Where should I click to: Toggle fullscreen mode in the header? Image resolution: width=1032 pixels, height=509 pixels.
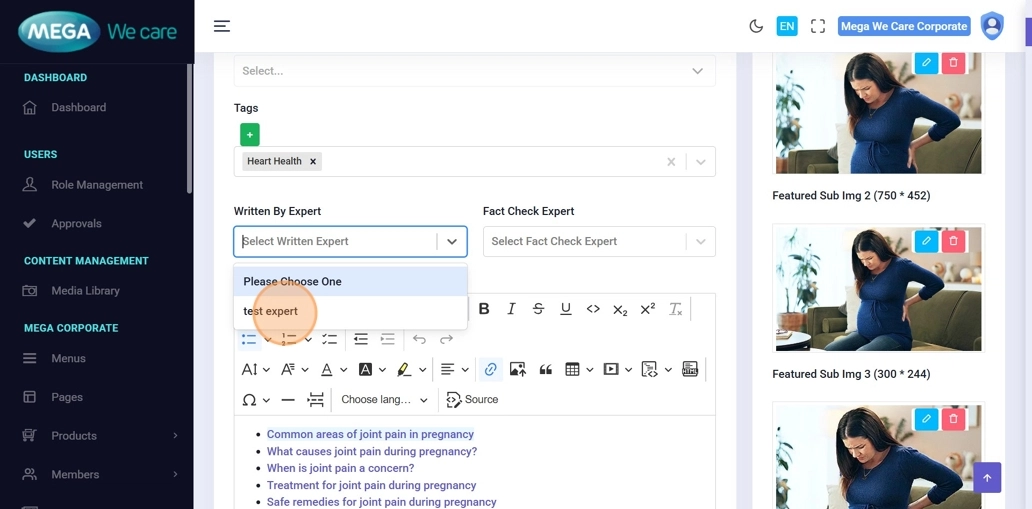[818, 26]
